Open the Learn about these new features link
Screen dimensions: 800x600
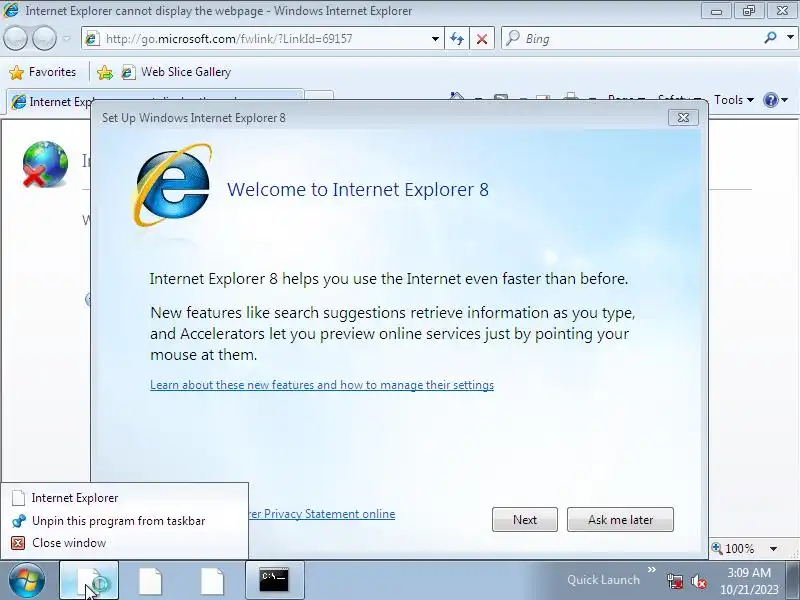pos(322,385)
